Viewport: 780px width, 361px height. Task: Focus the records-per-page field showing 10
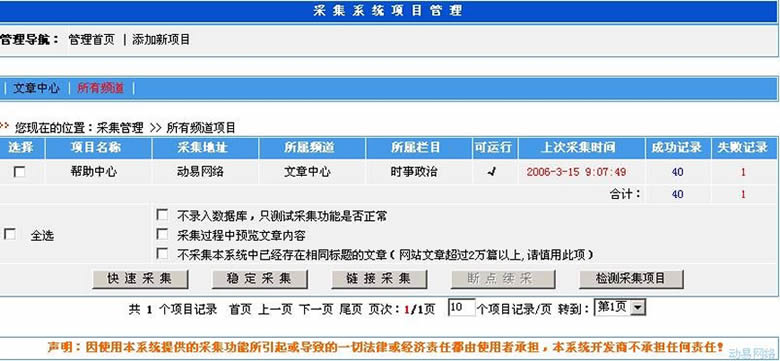462,308
